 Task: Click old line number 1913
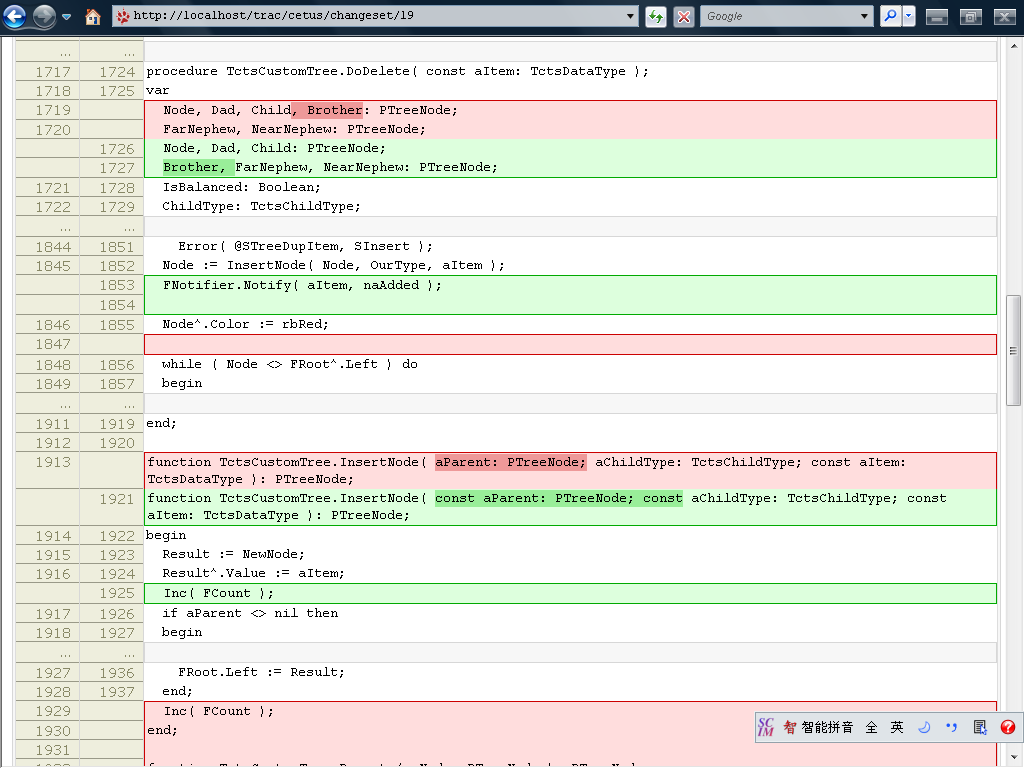click(53, 462)
